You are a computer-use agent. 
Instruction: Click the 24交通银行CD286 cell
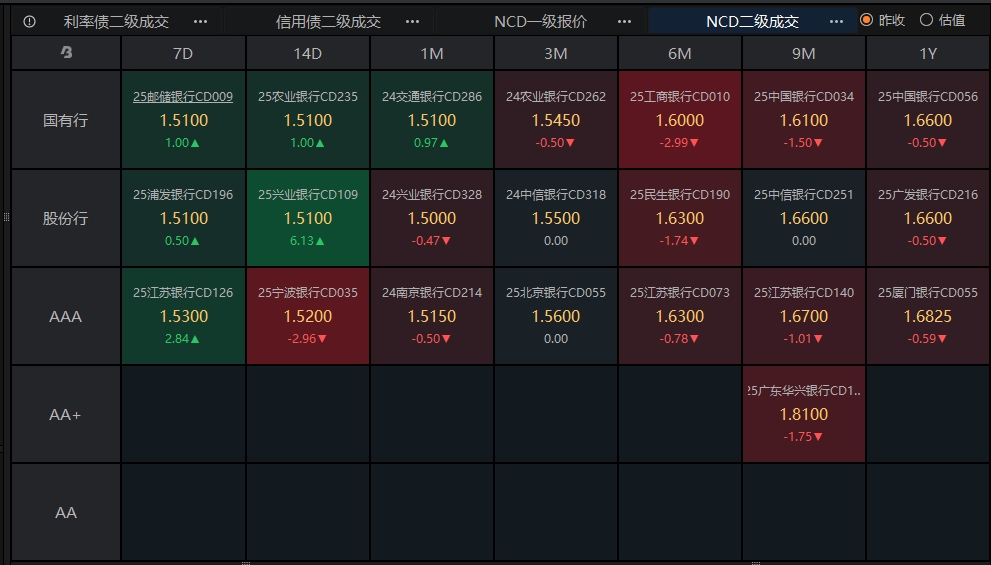point(432,119)
